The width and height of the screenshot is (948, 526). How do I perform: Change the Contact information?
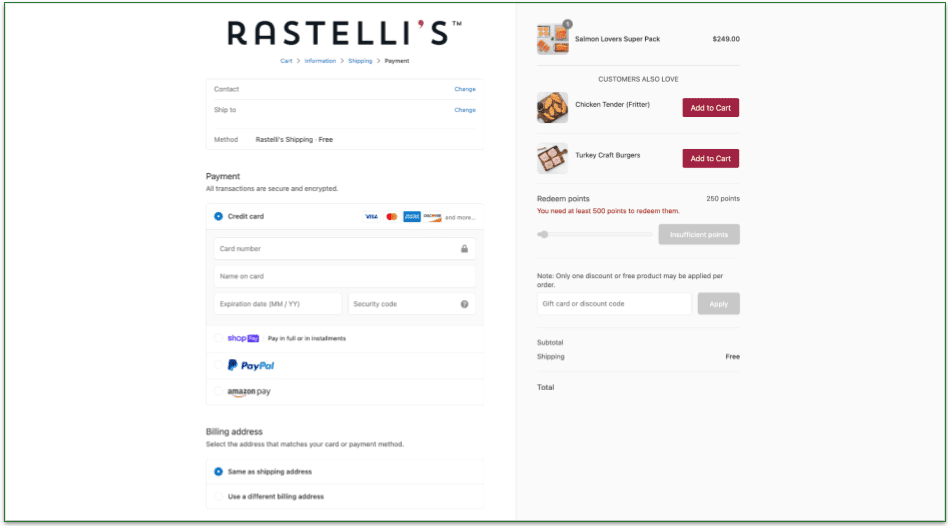[x=465, y=89]
